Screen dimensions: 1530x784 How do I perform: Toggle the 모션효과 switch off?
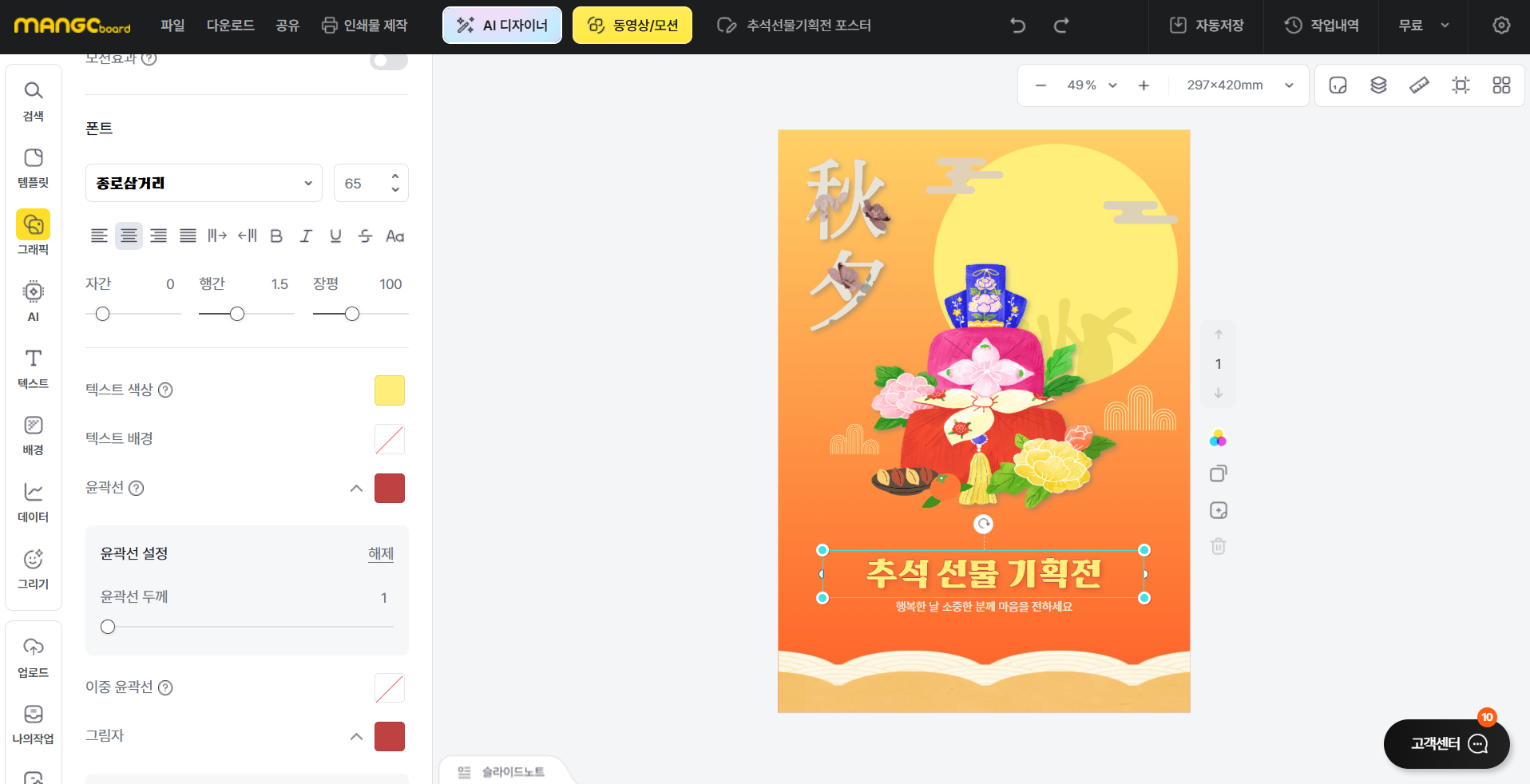[389, 59]
